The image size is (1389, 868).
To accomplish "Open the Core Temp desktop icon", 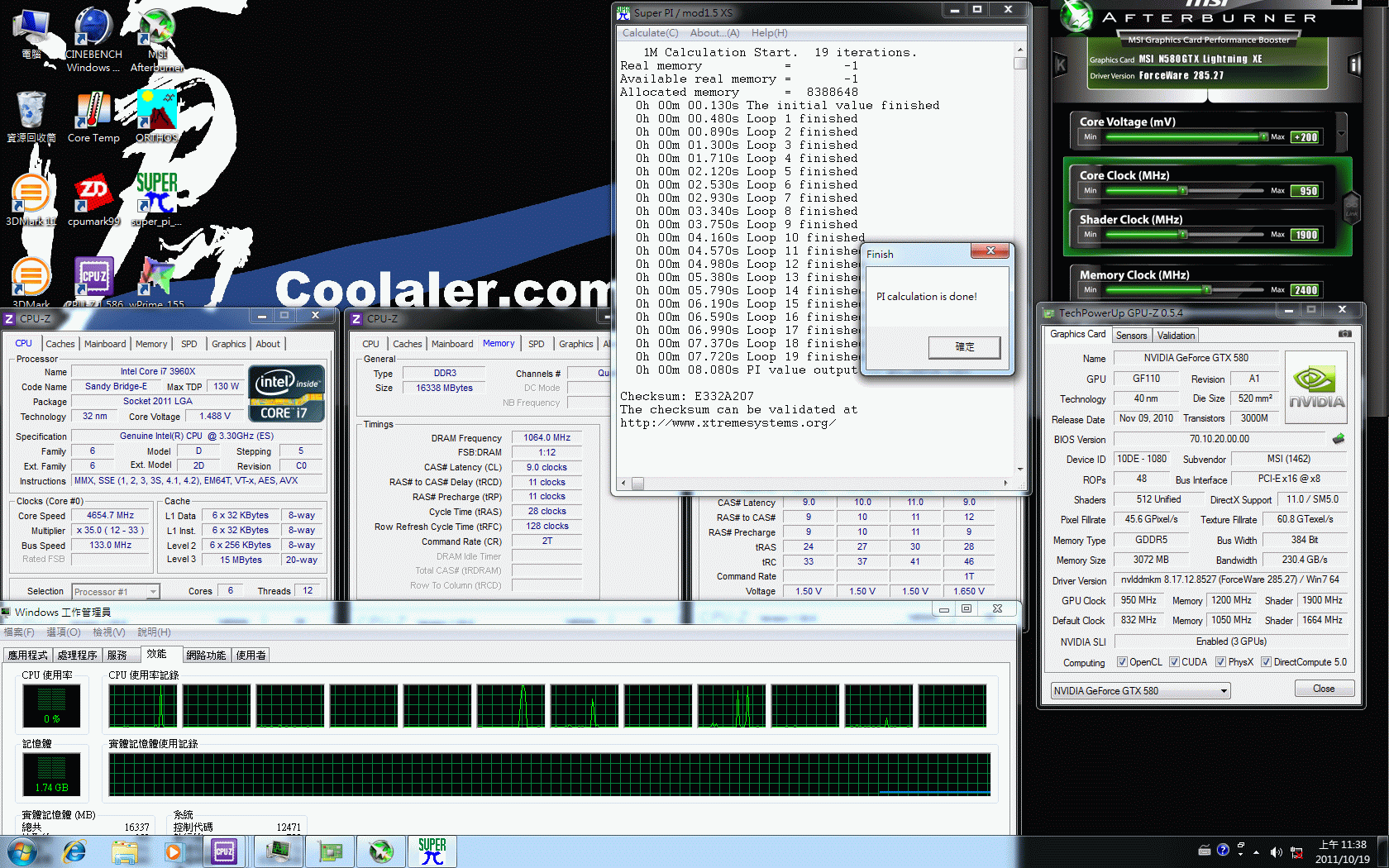I will coord(93,117).
